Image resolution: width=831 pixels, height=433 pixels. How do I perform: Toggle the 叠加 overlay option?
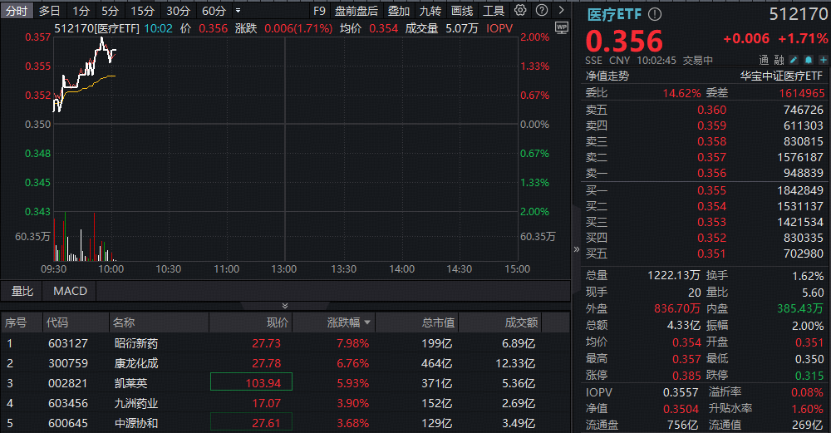399,10
